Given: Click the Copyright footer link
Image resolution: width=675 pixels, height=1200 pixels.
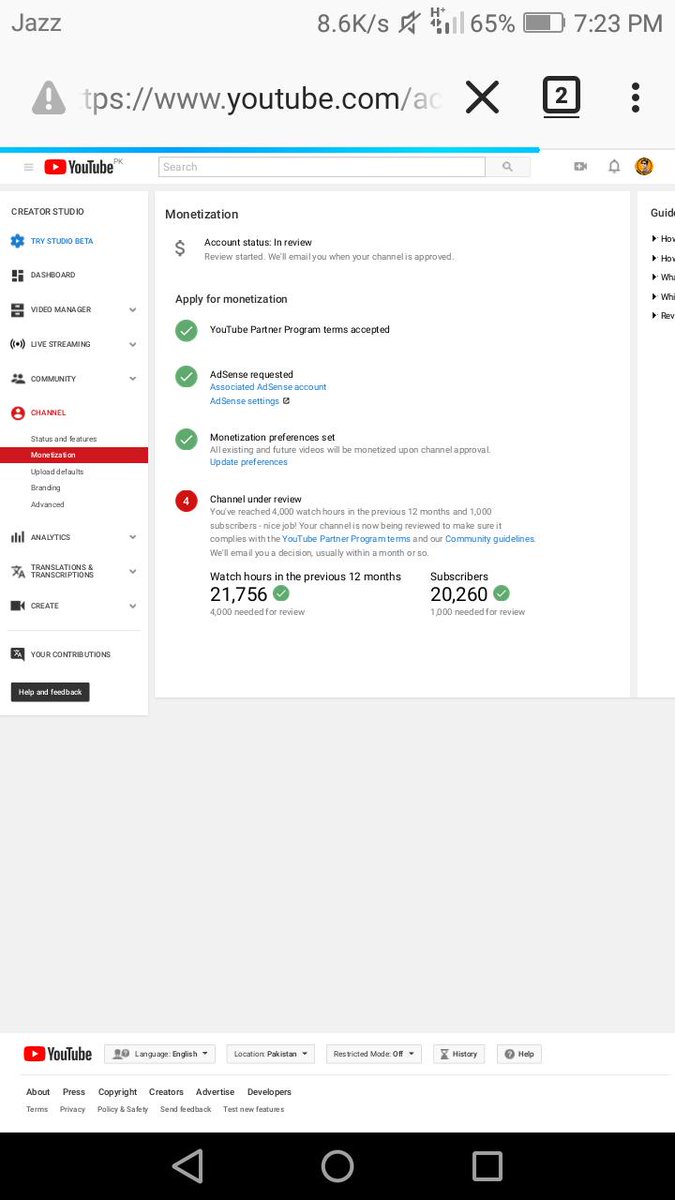Looking at the screenshot, I should [x=118, y=1092].
